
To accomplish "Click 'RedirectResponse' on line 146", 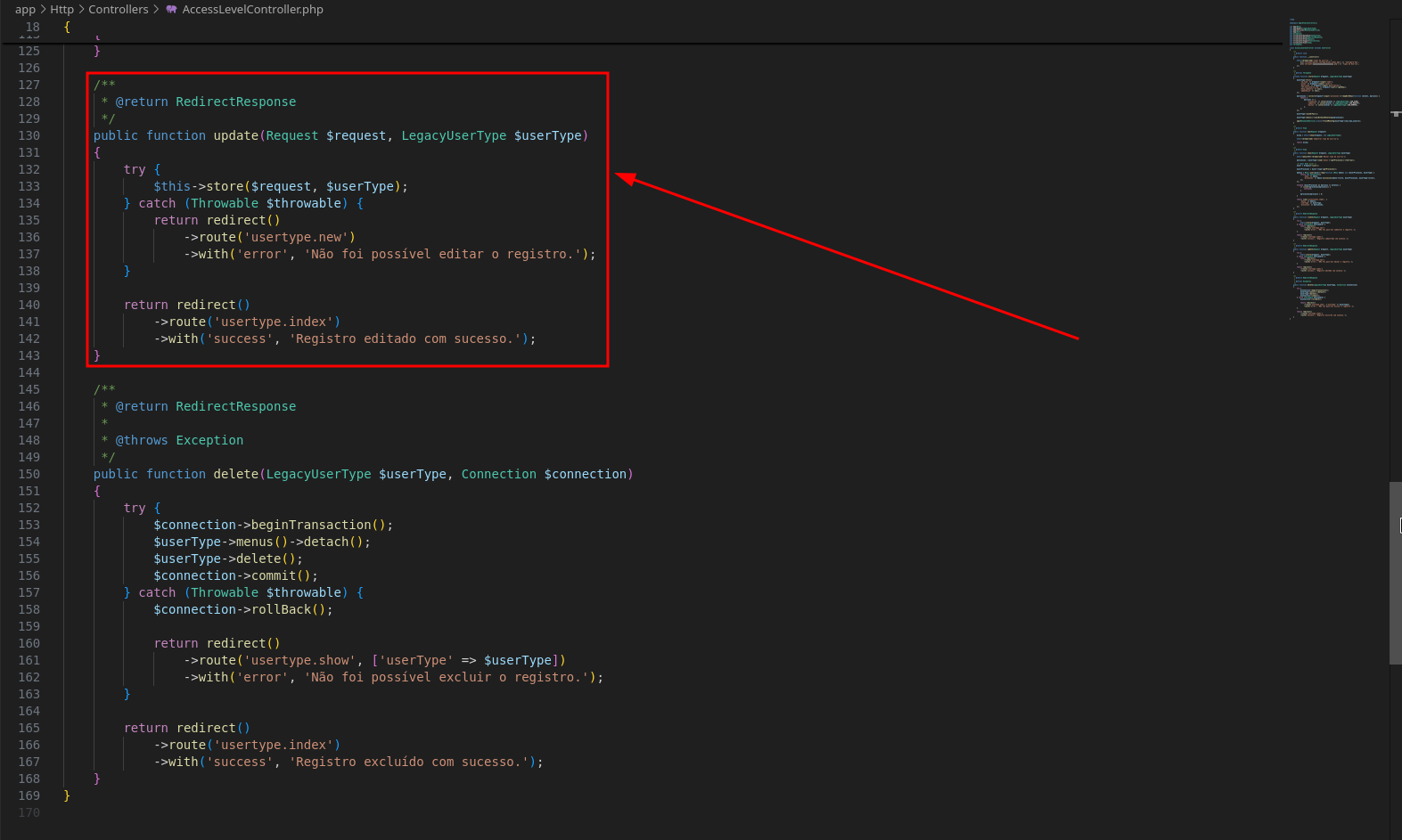I will (x=236, y=406).
